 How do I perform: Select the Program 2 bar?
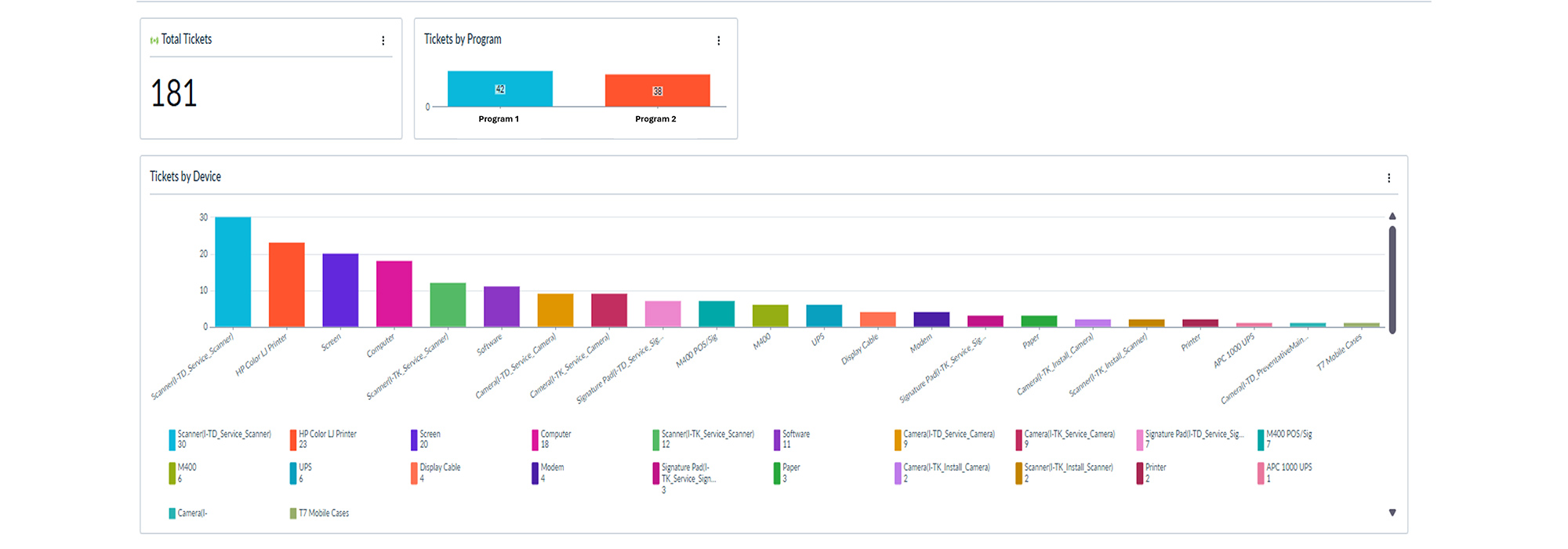(657, 91)
